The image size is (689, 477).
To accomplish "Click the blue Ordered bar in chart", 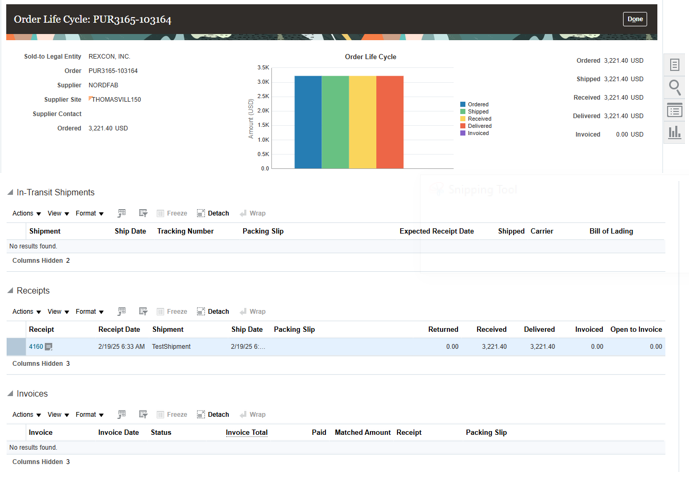I will coord(308,122).
